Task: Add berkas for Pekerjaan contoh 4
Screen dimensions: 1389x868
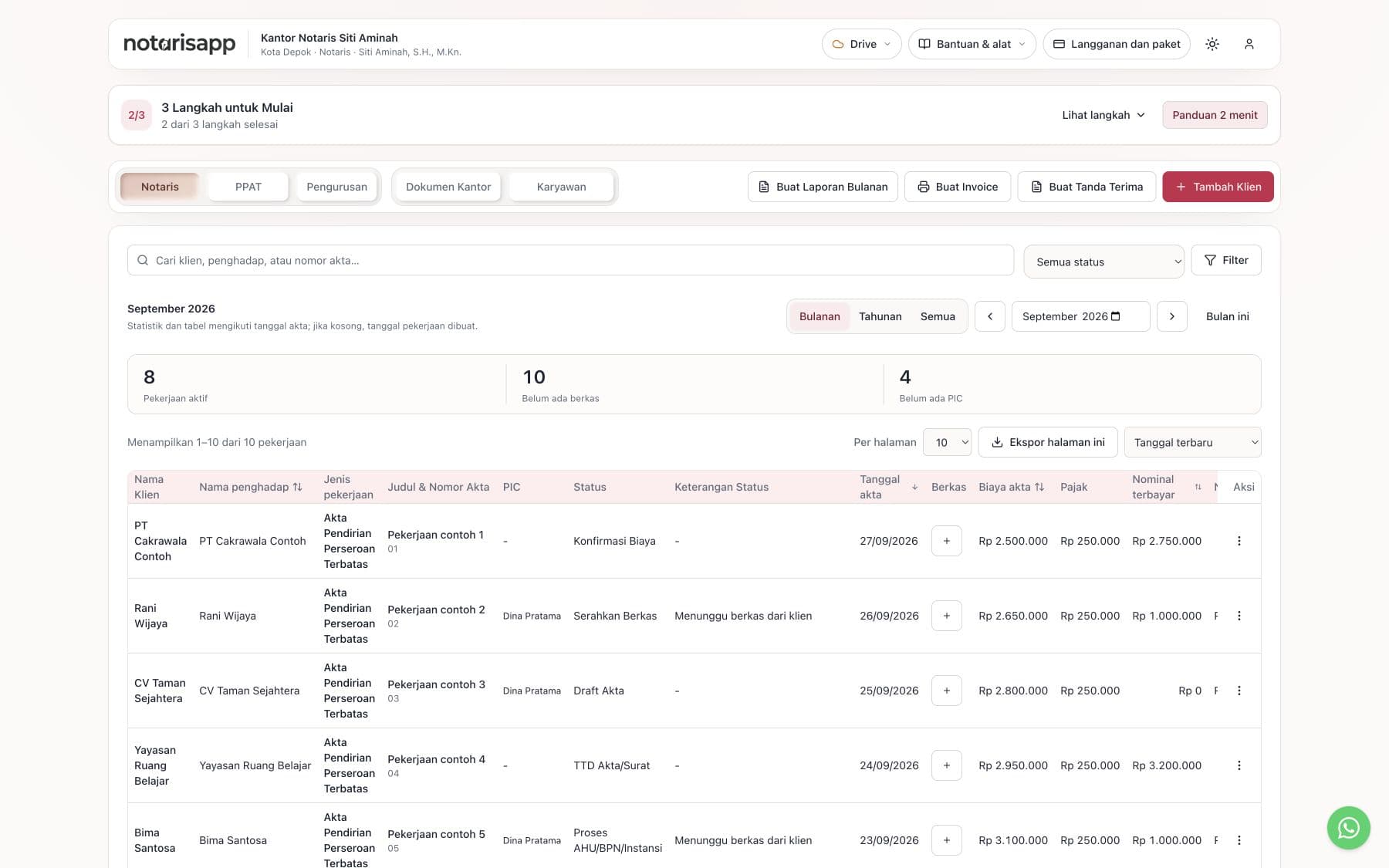Action: 946,765
